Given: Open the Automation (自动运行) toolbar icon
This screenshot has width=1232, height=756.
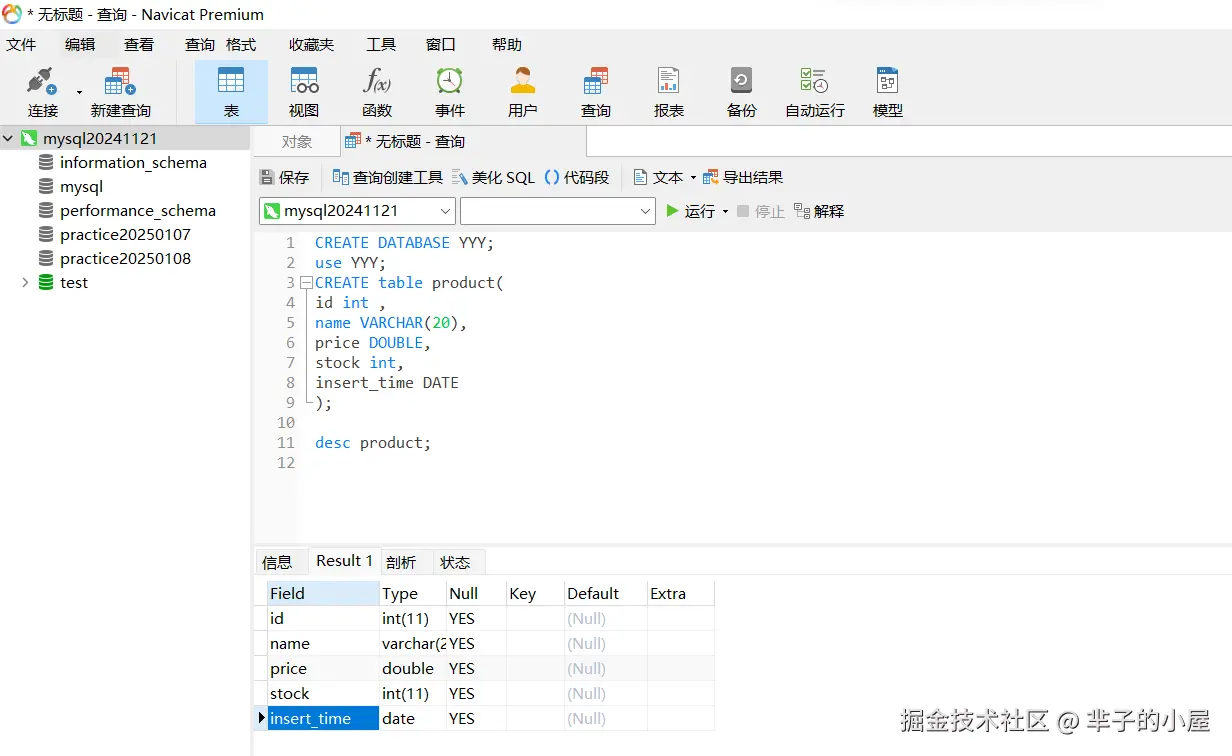Looking at the screenshot, I should (x=815, y=92).
